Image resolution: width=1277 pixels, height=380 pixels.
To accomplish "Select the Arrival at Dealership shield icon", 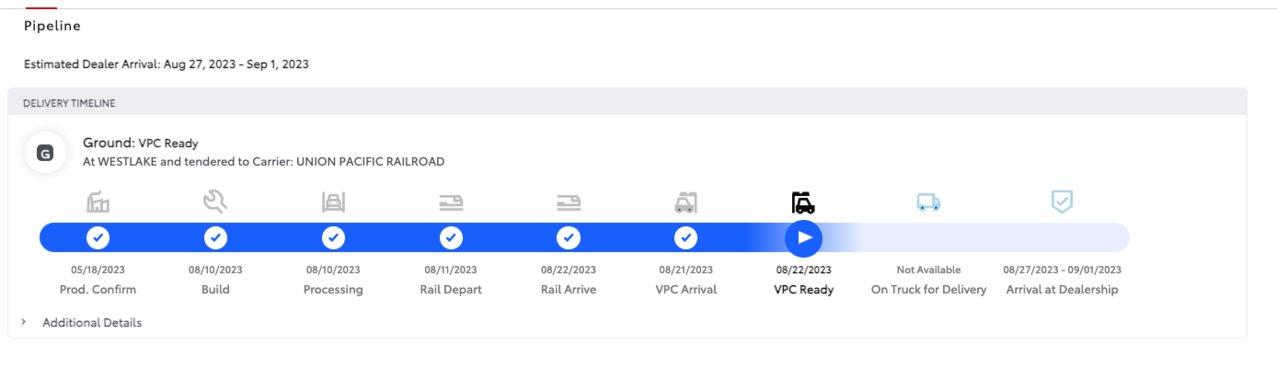I will [1062, 202].
